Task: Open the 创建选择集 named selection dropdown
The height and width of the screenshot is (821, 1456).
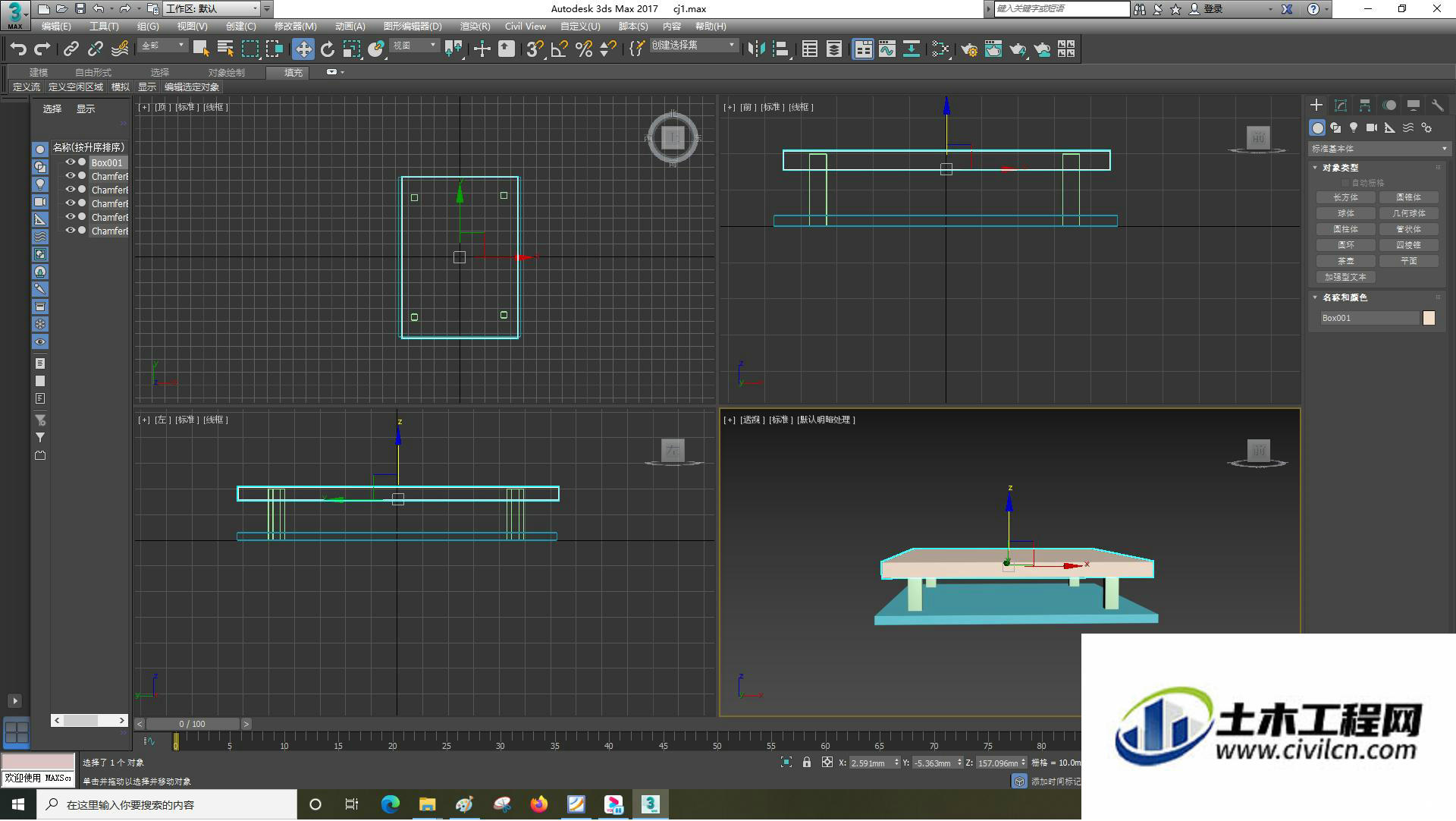Action: (x=693, y=46)
